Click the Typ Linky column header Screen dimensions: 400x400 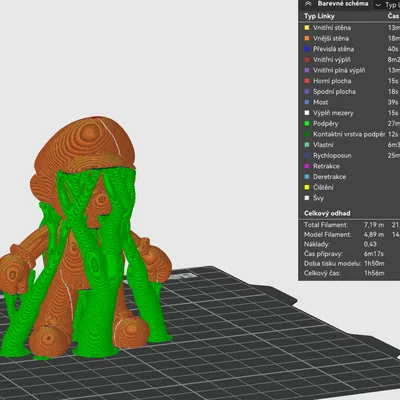[319, 16]
